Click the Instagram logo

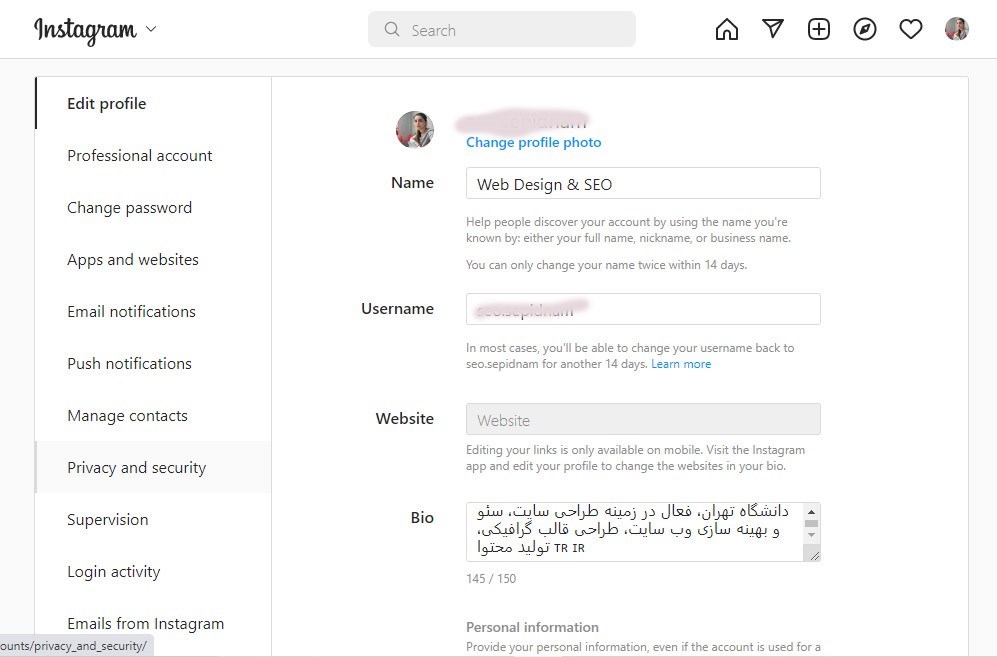pyautogui.click(x=85, y=30)
